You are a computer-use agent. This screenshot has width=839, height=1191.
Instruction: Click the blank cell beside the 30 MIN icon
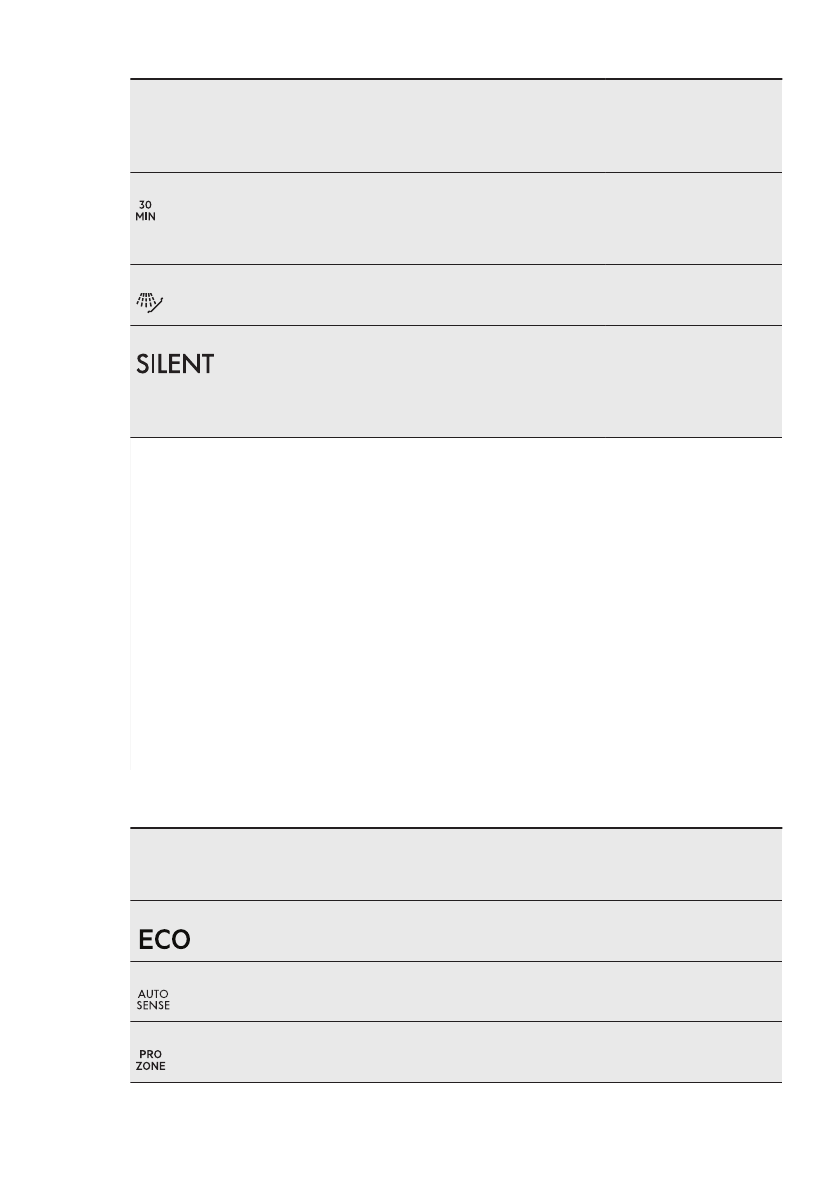470,218
